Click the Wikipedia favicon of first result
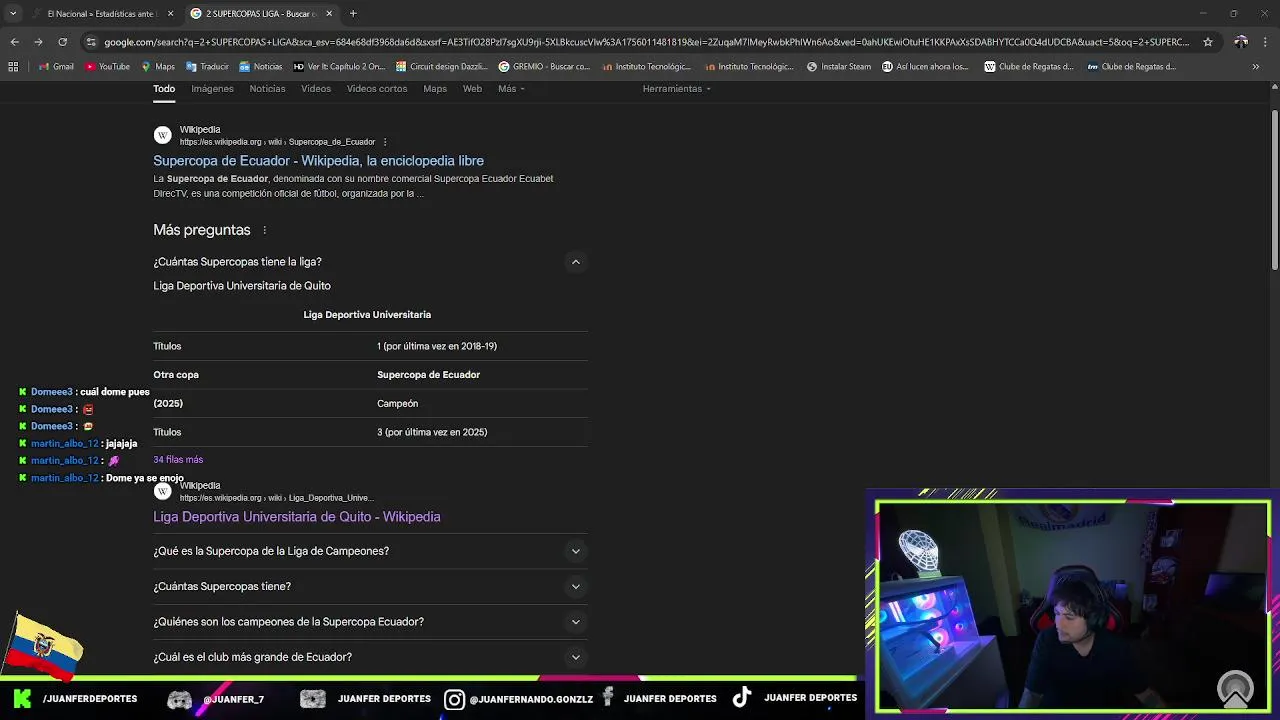The image size is (1280, 720). pos(162,135)
